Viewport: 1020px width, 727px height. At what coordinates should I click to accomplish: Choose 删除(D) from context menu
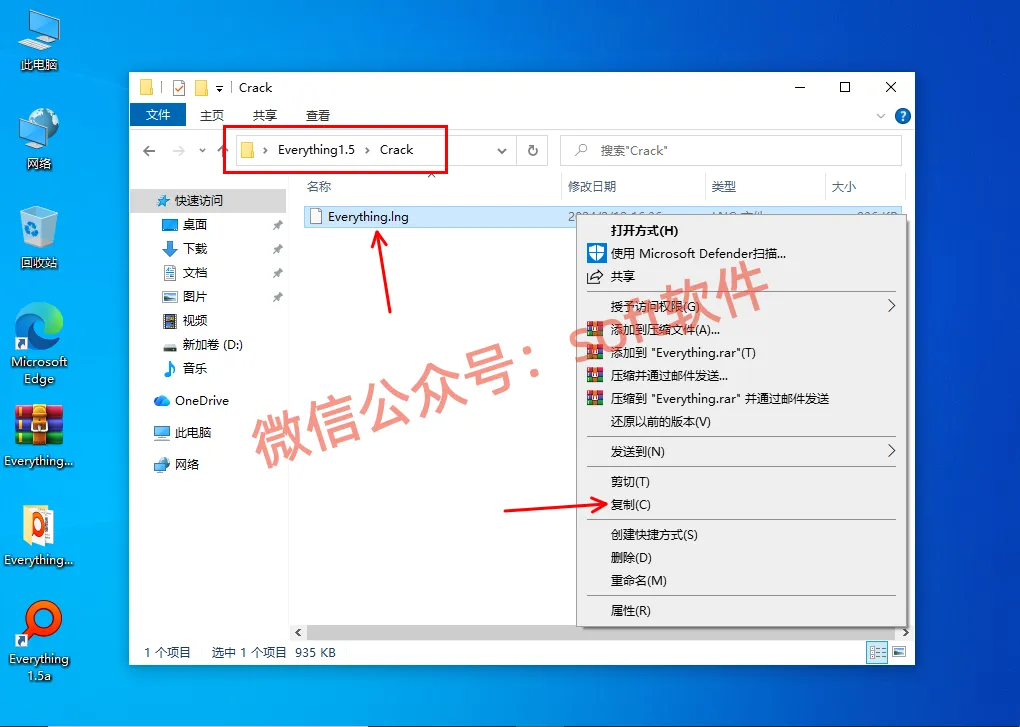742,557
